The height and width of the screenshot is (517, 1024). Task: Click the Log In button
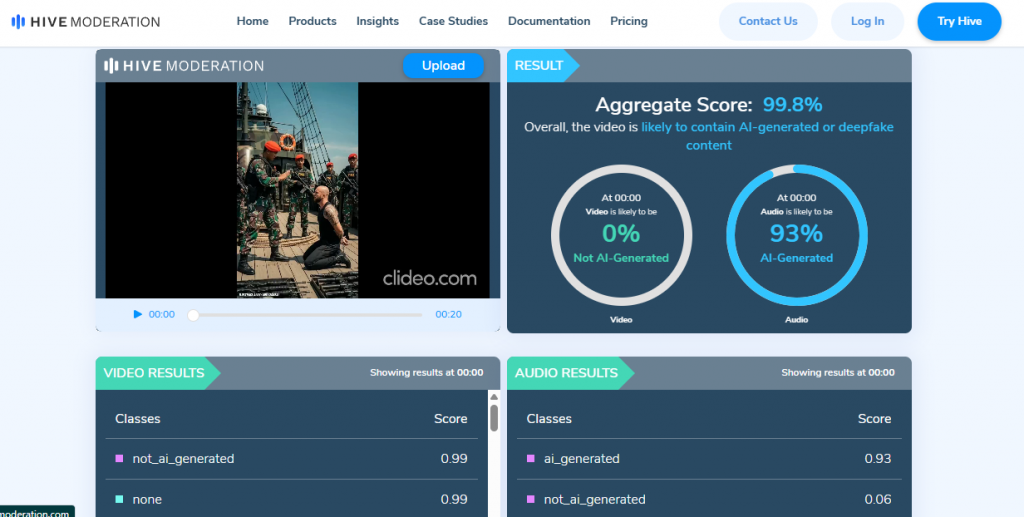(867, 21)
